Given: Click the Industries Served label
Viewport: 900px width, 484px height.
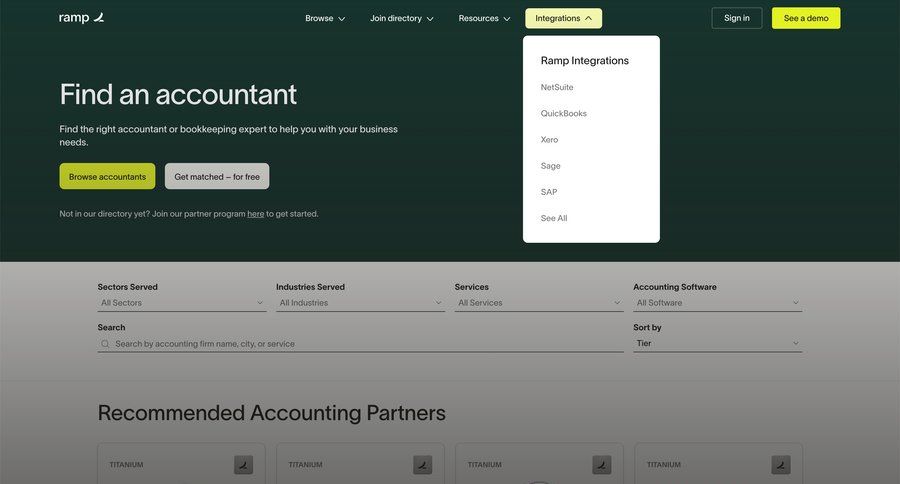Looking at the screenshot, I should [311, 287].
